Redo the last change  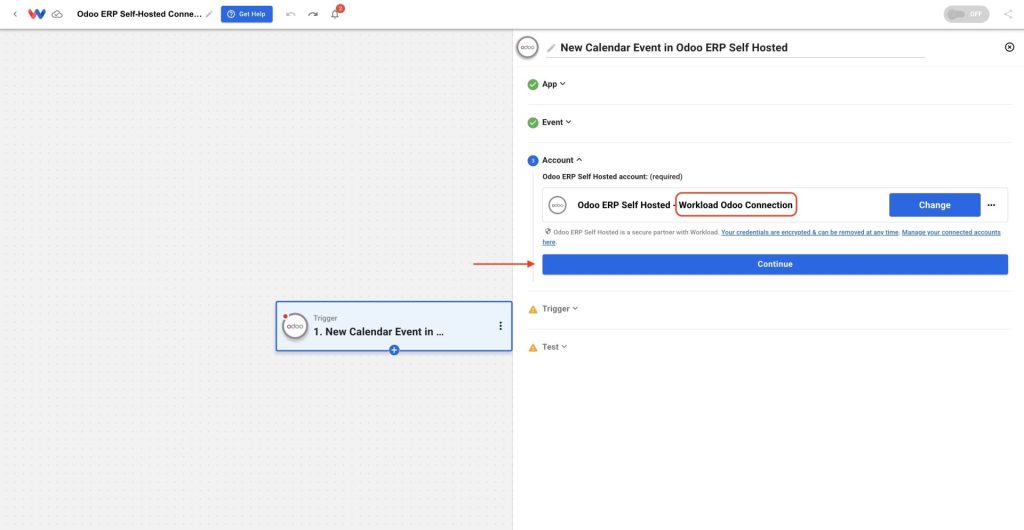coord(313,14)
